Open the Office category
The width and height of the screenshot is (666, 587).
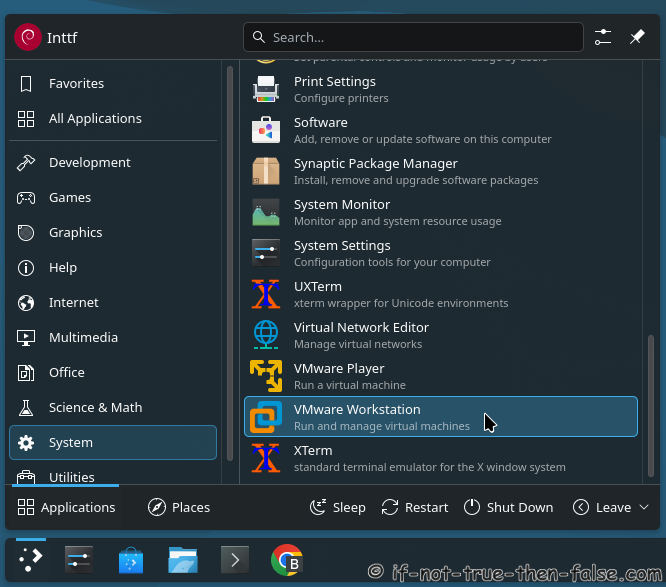113,373
